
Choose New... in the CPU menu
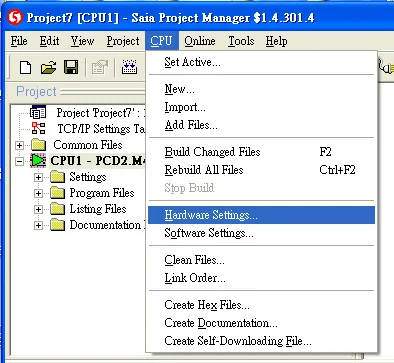click(262, 89)
